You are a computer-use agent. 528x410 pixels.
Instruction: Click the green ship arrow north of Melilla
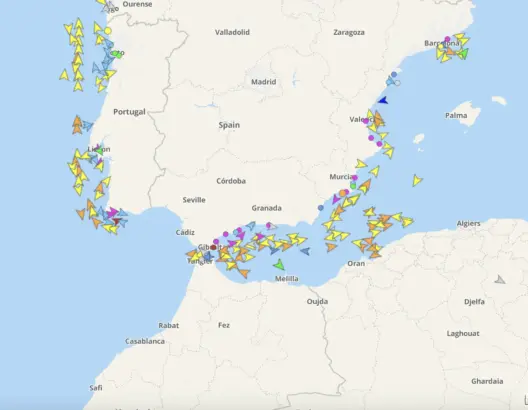tap(279, 265)
